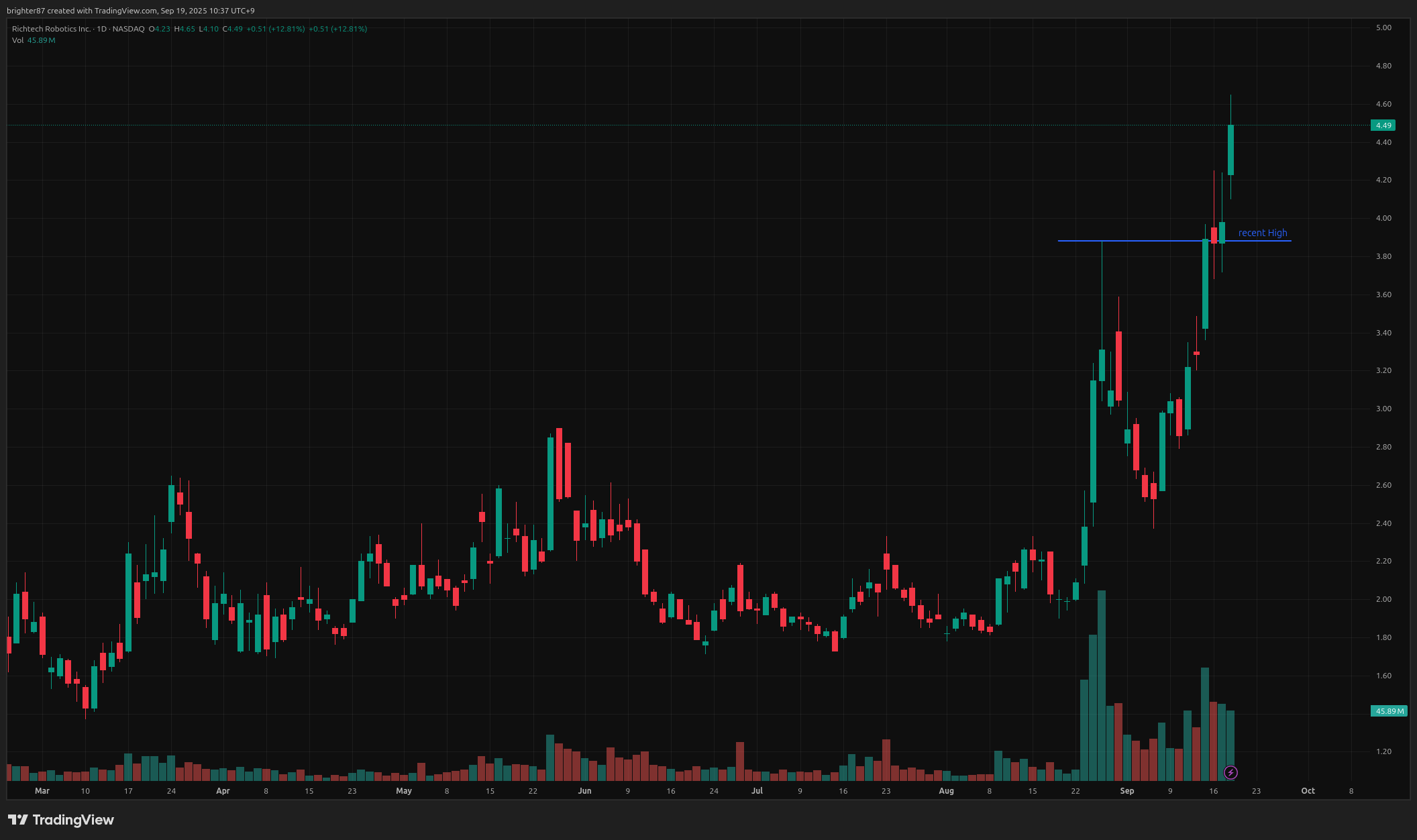
Task: Click the 5.00 price axis label
Action: (x=1383, y=28)
